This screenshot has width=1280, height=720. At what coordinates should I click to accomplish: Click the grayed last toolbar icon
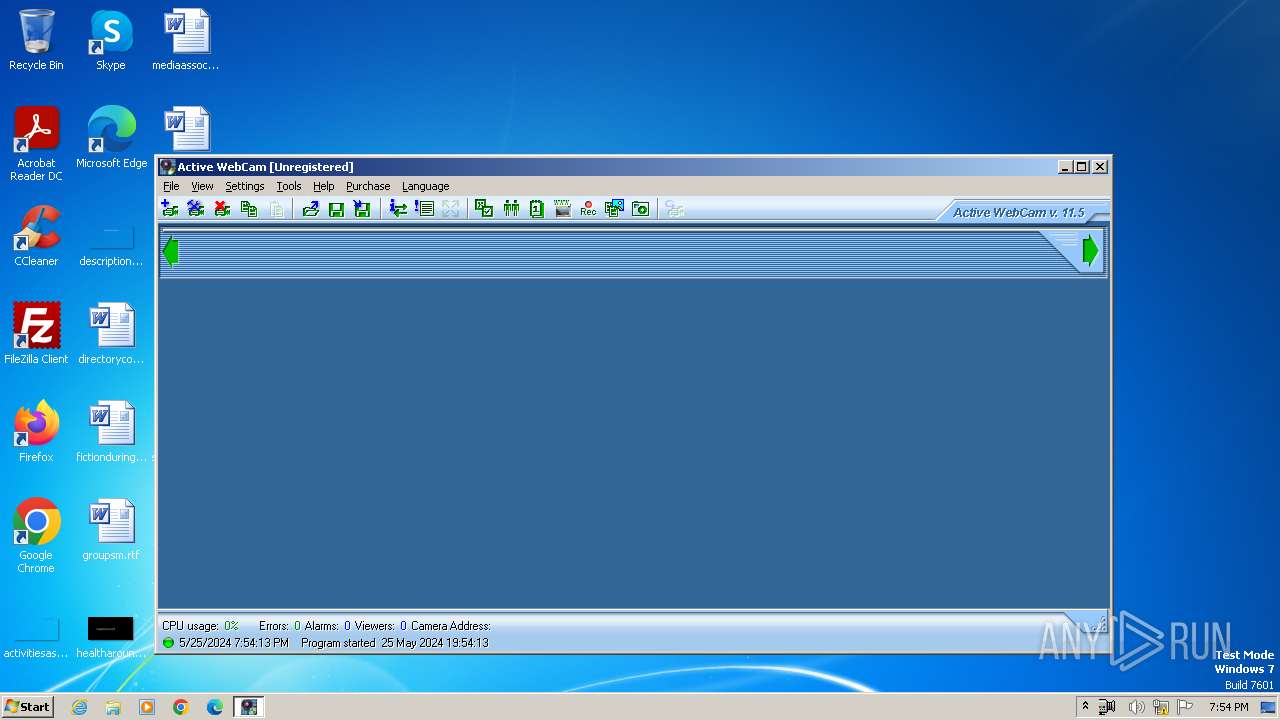pos(675,208)
